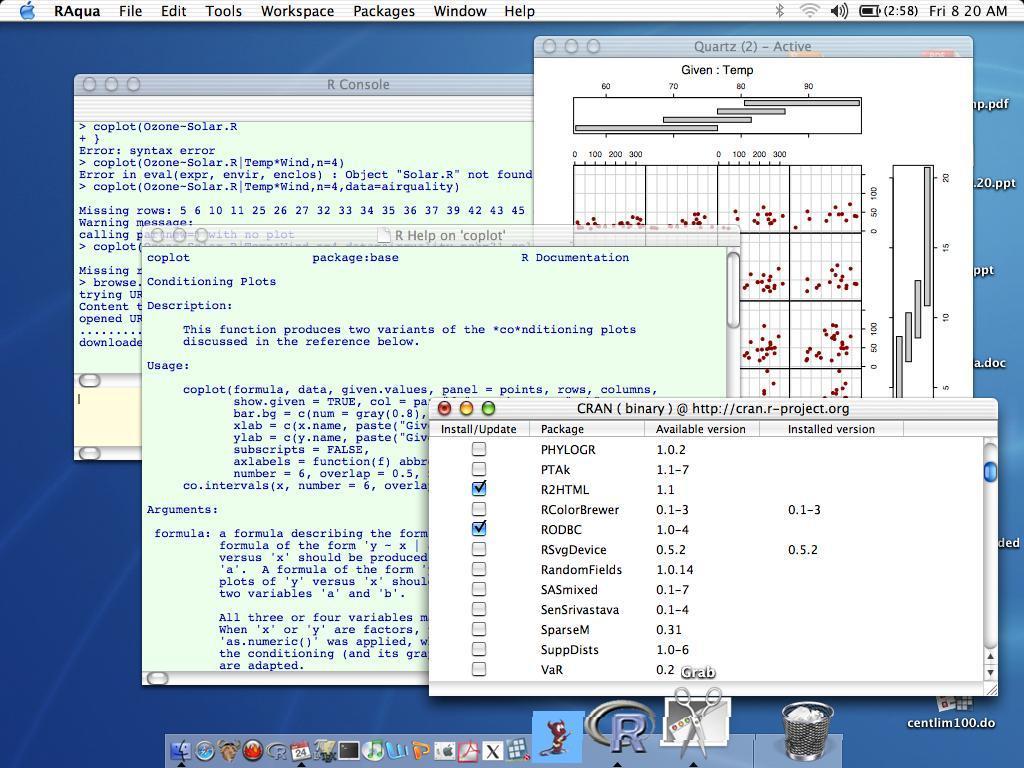The width and height of the screenshot is (1024, 768).
Task: Tick the SparseM package checkbox
Action: click(x=479, y=629)
